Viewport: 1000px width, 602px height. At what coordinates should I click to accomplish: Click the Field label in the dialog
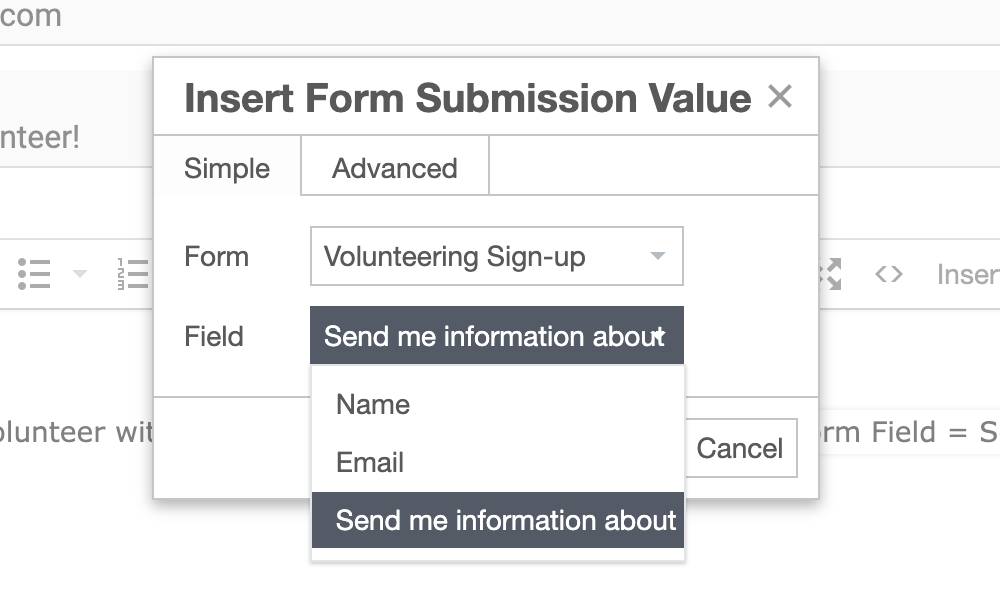[214, 336]
